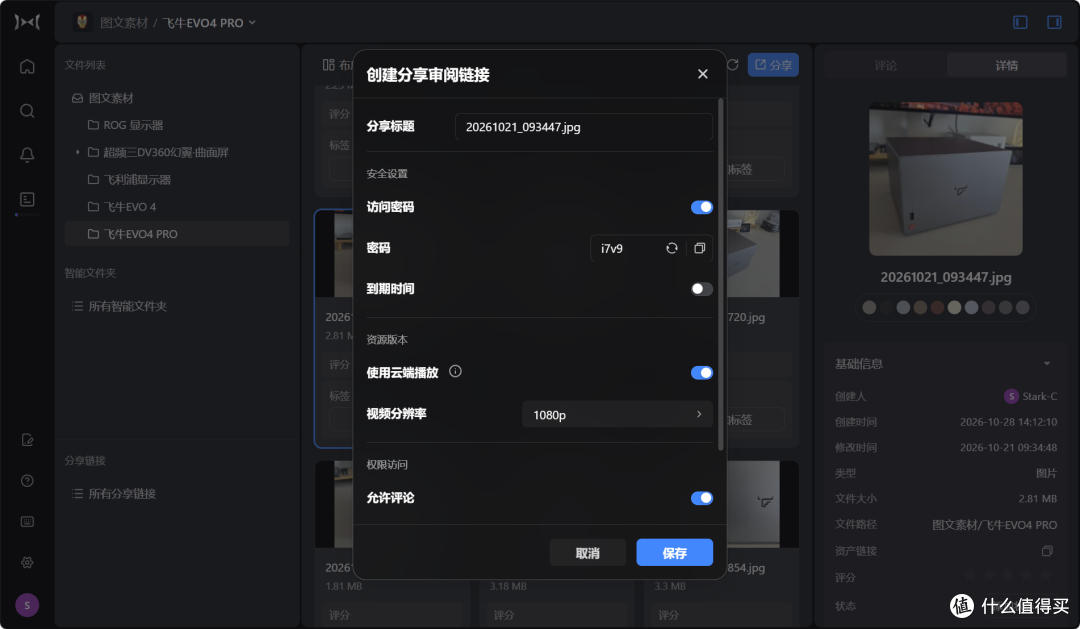Open the help question-mark icon
The image size is (1080, 629).
click(27, 481)
